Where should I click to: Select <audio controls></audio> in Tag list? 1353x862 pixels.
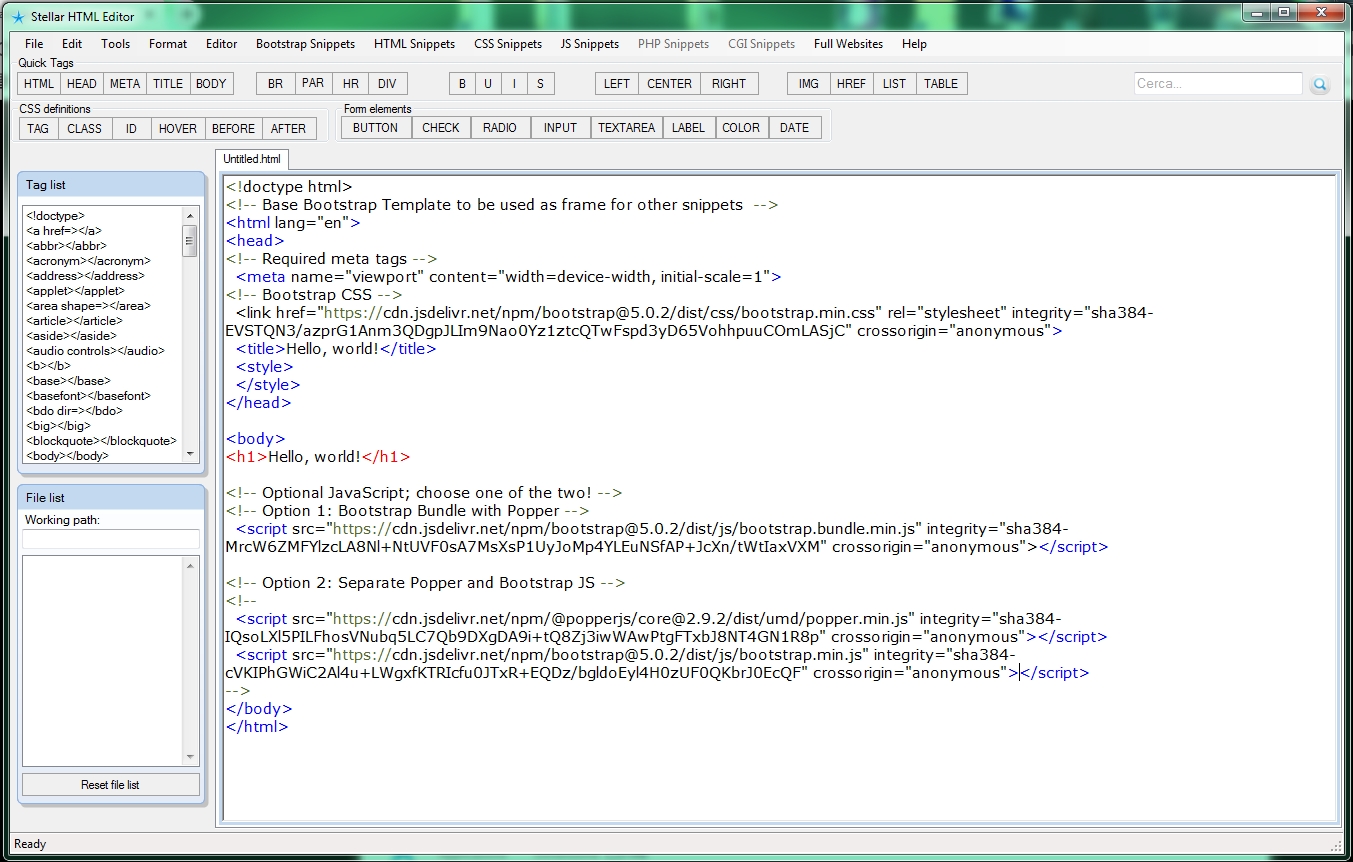(x=96, y=351)
